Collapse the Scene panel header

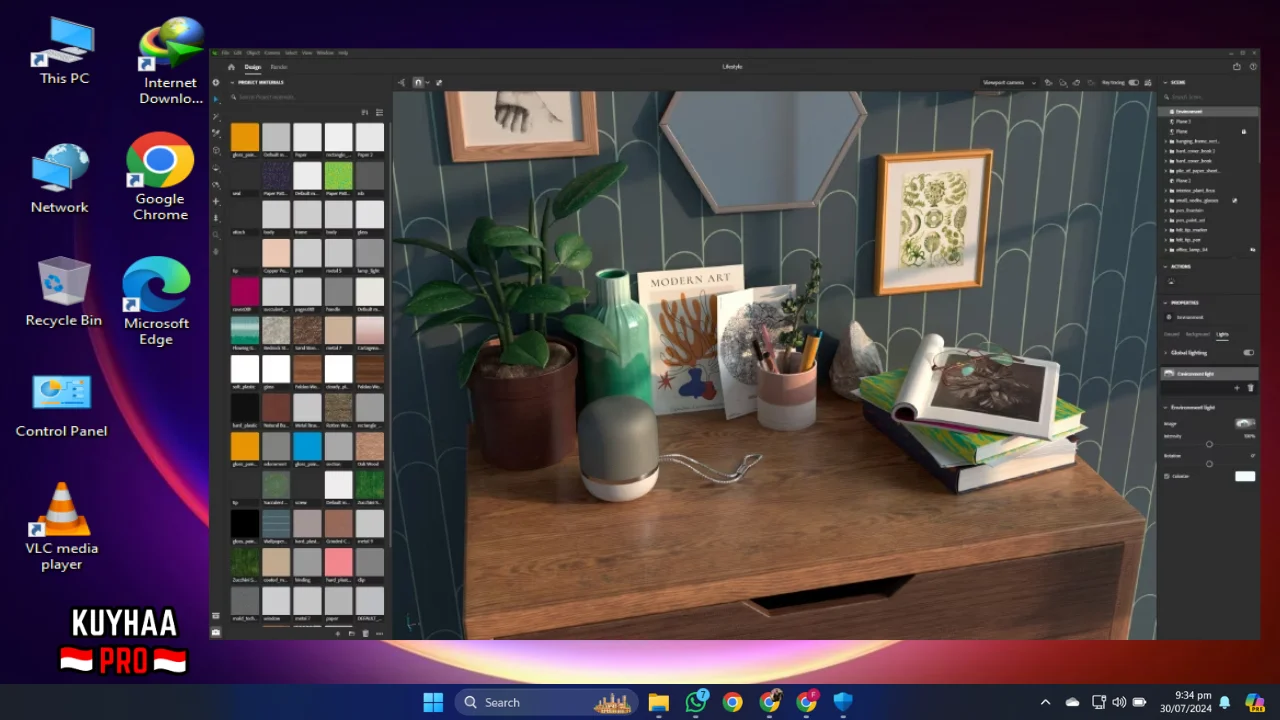pyautogui.click(x=1165, y=82)
